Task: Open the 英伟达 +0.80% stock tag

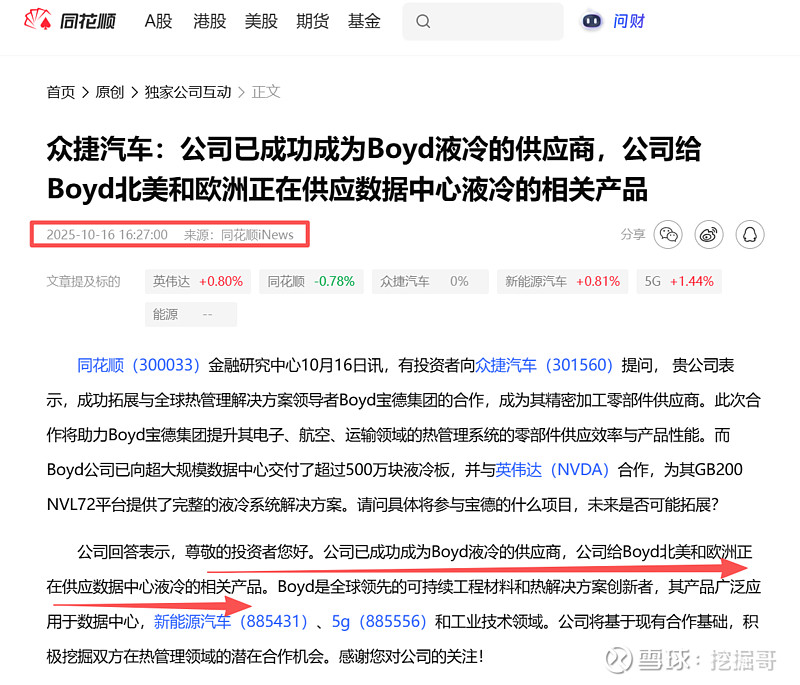Action: [x=198, y=282]
